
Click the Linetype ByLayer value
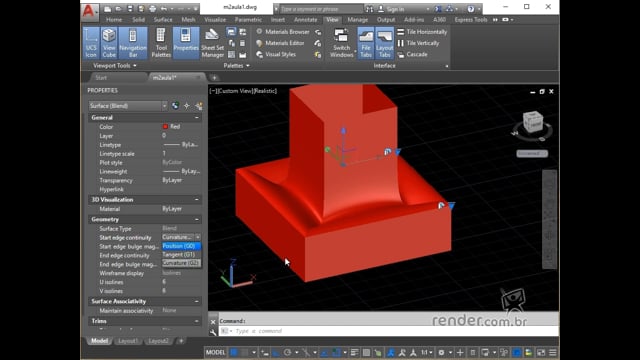click(x=181, y=144)
